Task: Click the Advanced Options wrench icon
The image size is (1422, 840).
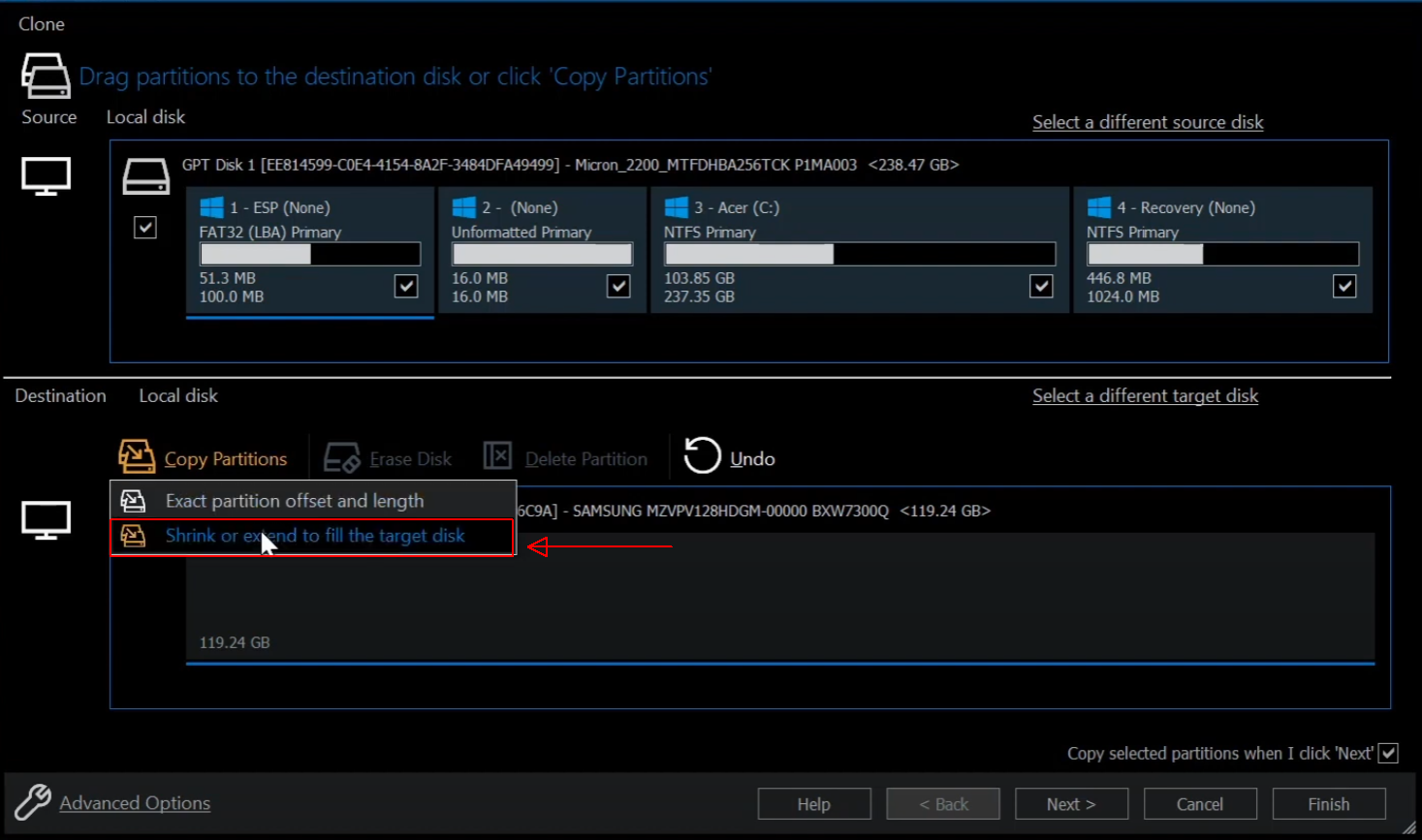Action: click(x=33, y=802)
